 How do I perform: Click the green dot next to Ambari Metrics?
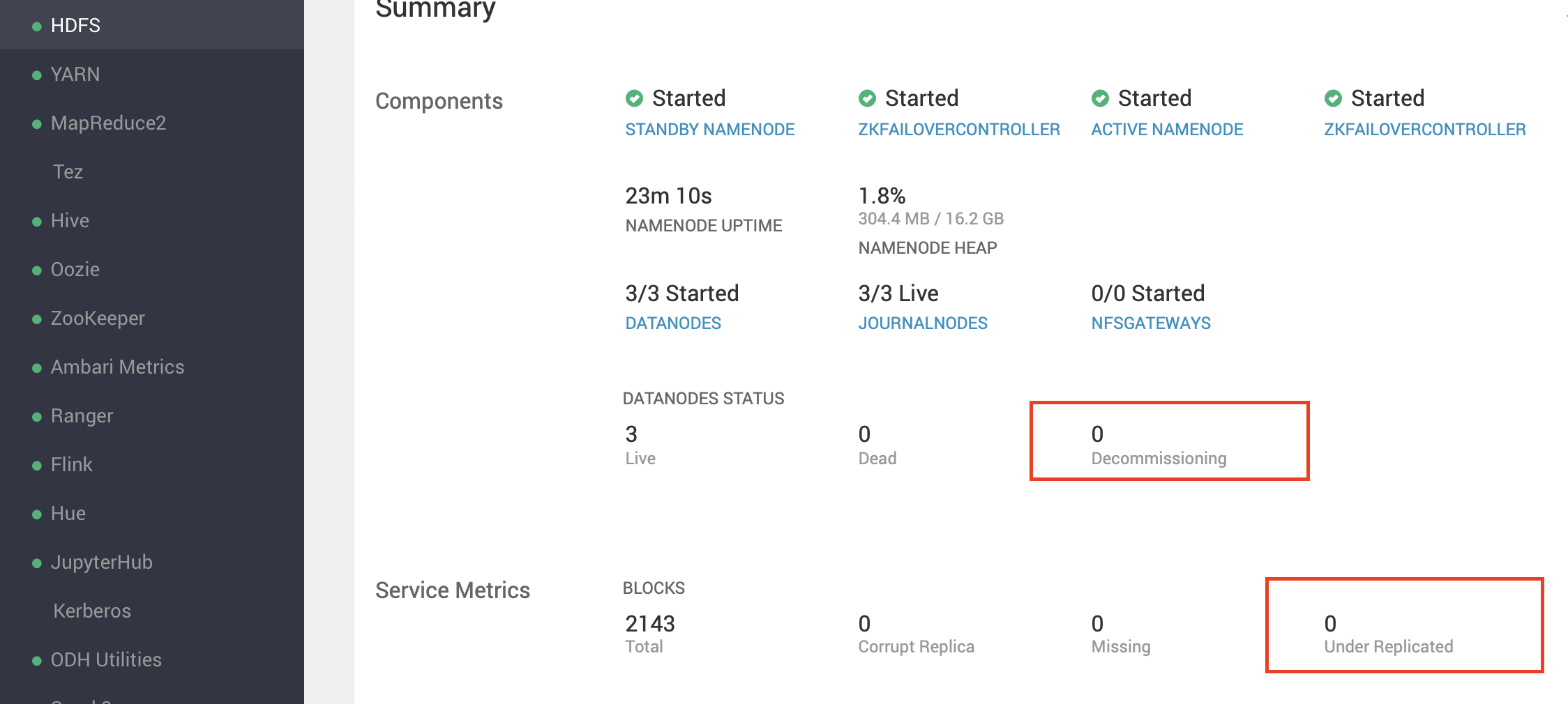pyautogui.click(x=37, y=367)
